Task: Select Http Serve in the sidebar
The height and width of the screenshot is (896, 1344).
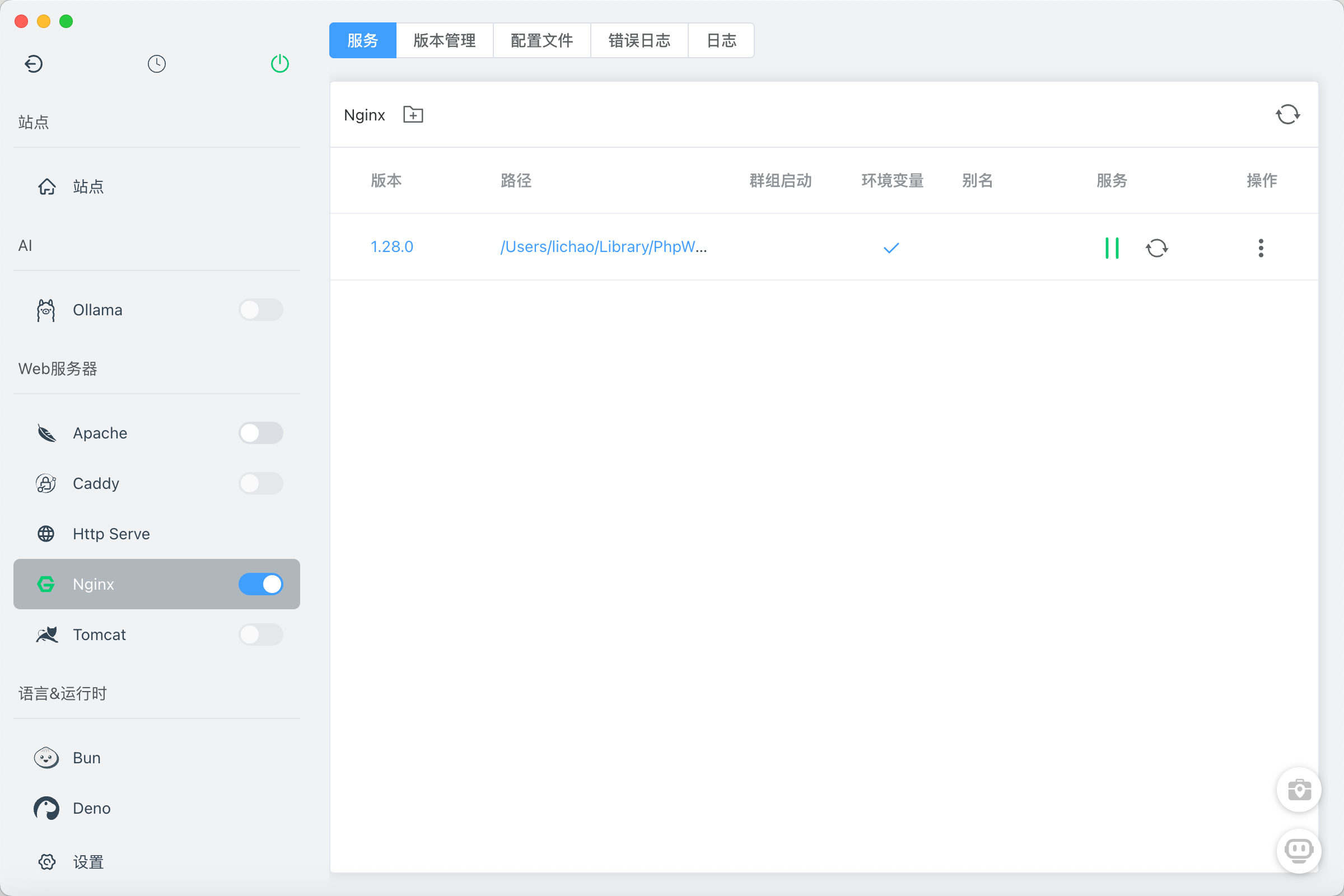Action: click(x=157, y=534)
